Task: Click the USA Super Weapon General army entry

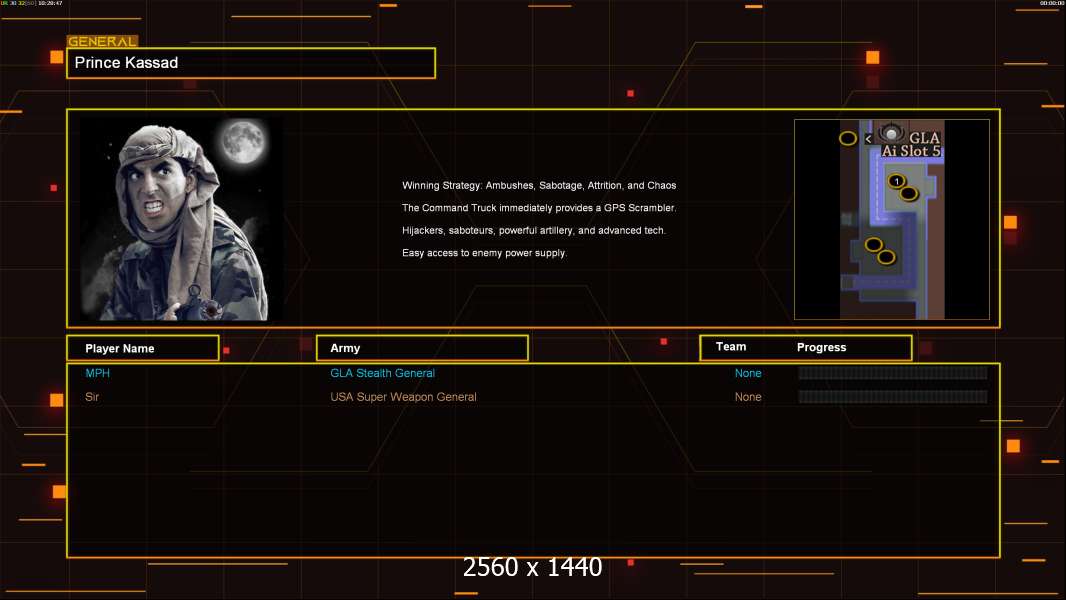Action: [403, 397]
